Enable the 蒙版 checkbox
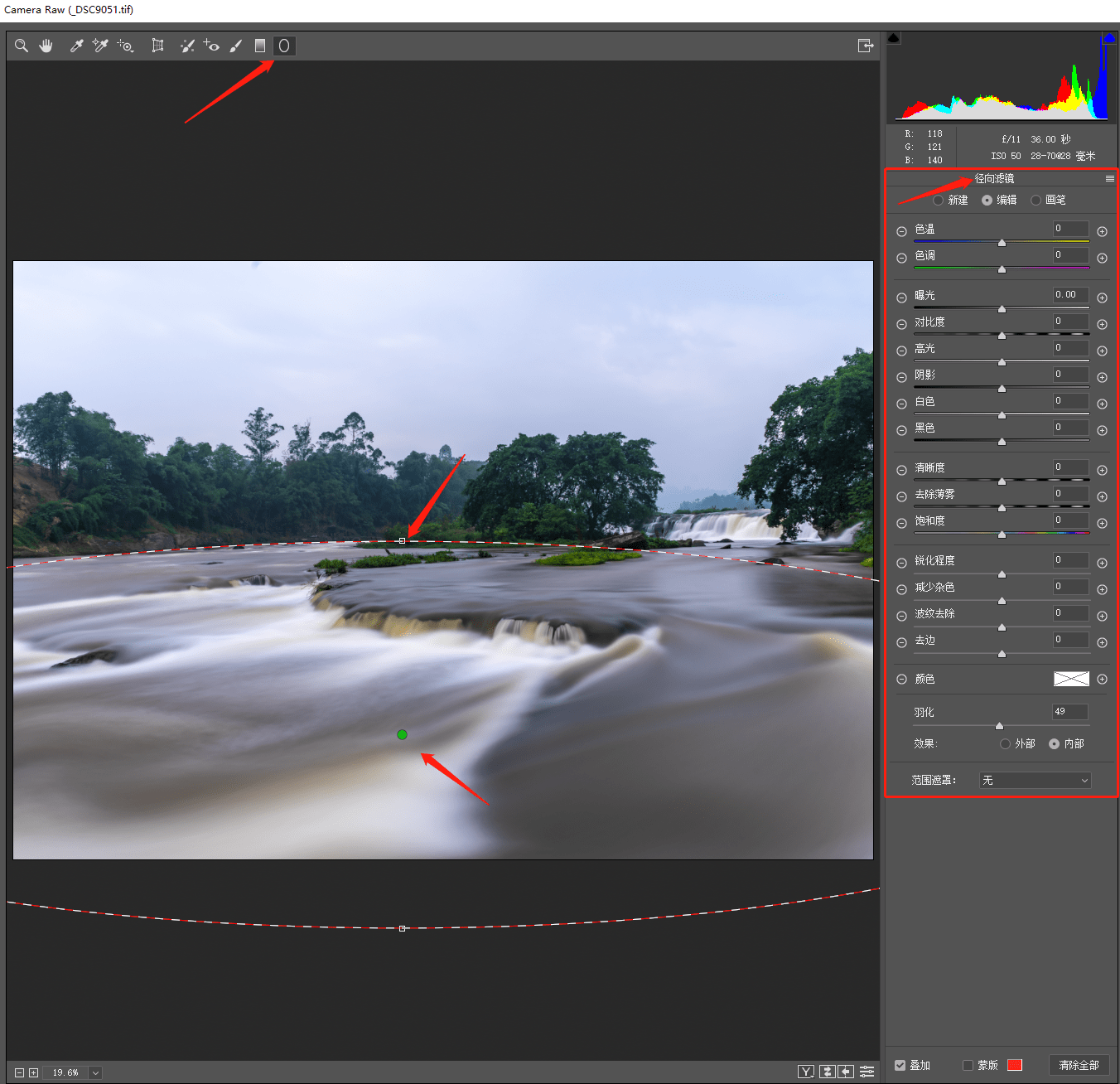 [968, 1065]
